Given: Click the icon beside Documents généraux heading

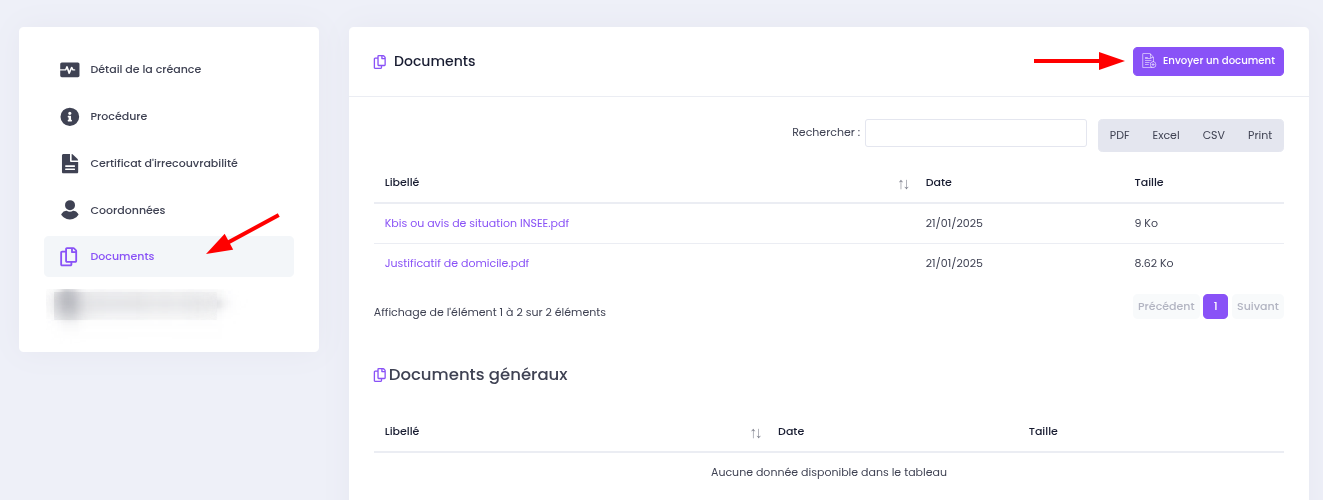Looking at the screenshot, I should (380, 375).
